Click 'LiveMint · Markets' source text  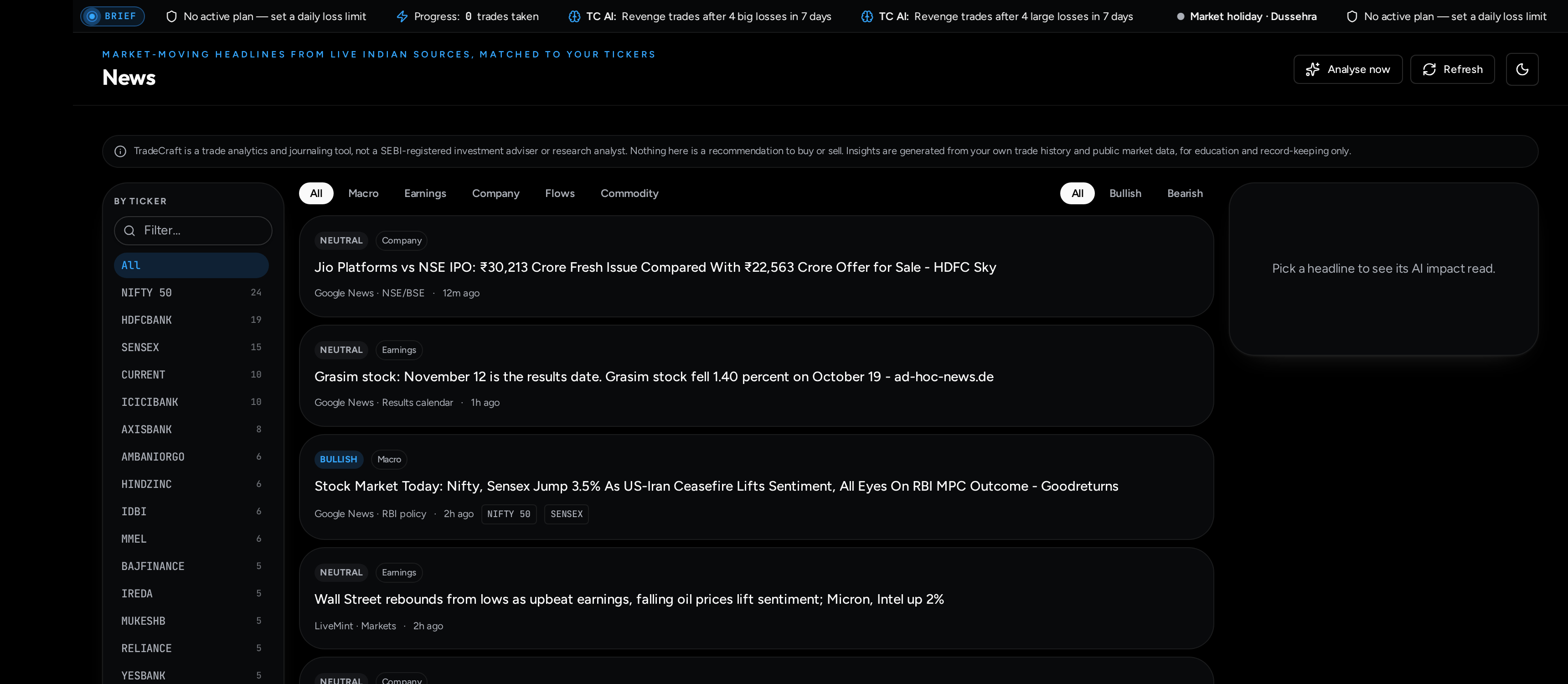tap(355, 626)
